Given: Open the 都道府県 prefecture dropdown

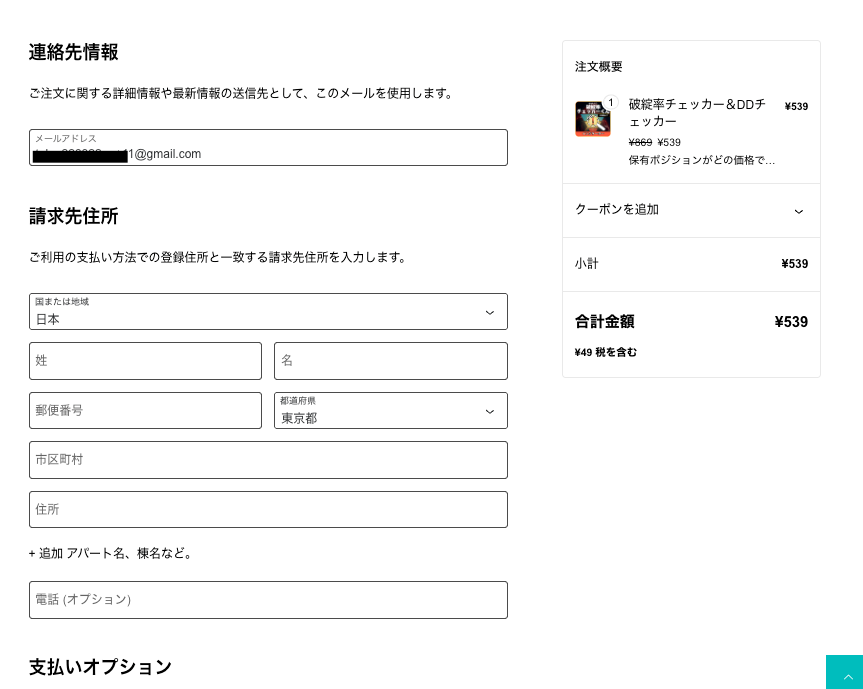Looking at the screenshot, I should click(x=390, y=410).
